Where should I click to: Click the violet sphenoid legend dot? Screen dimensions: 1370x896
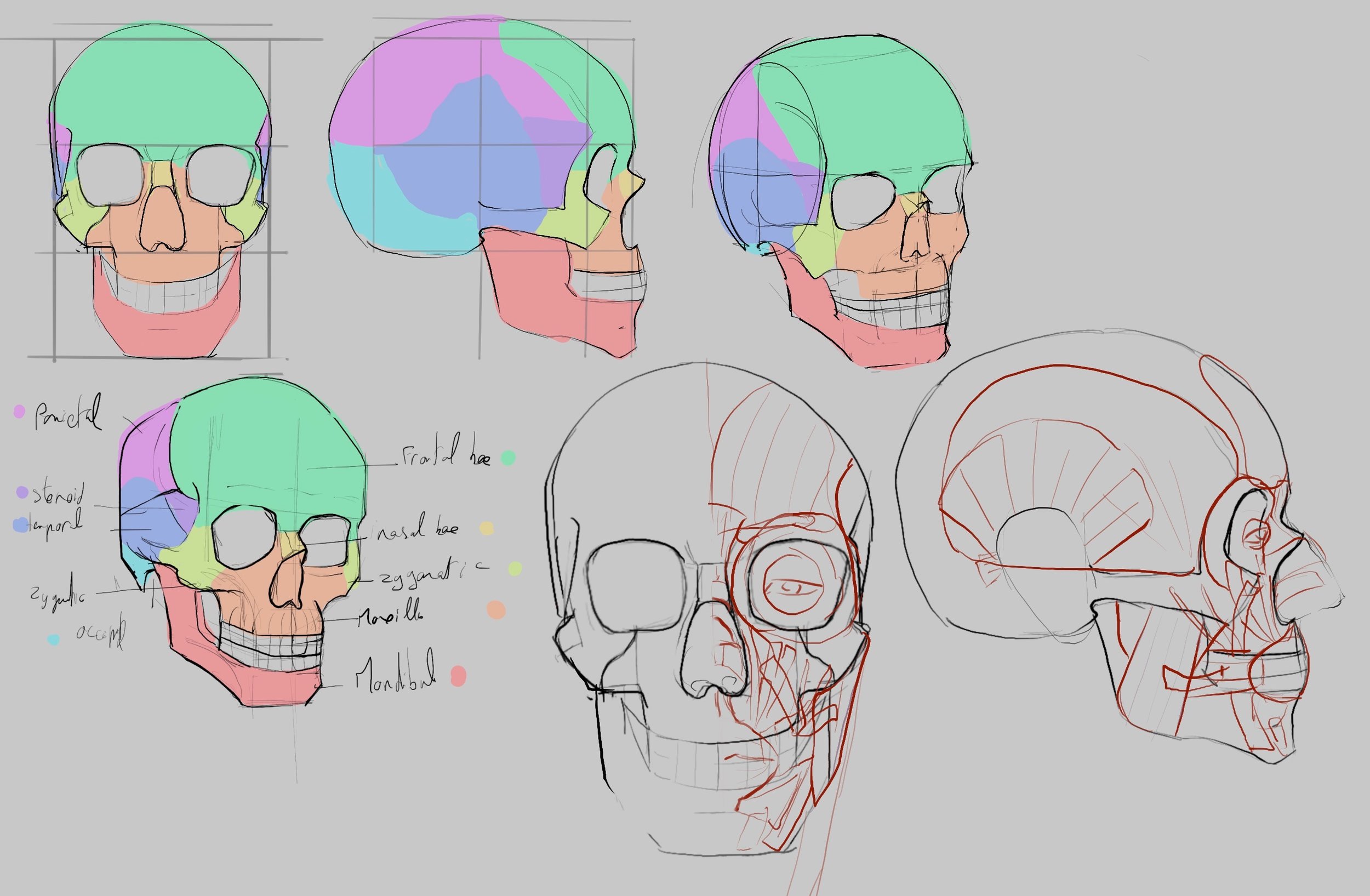22,492
